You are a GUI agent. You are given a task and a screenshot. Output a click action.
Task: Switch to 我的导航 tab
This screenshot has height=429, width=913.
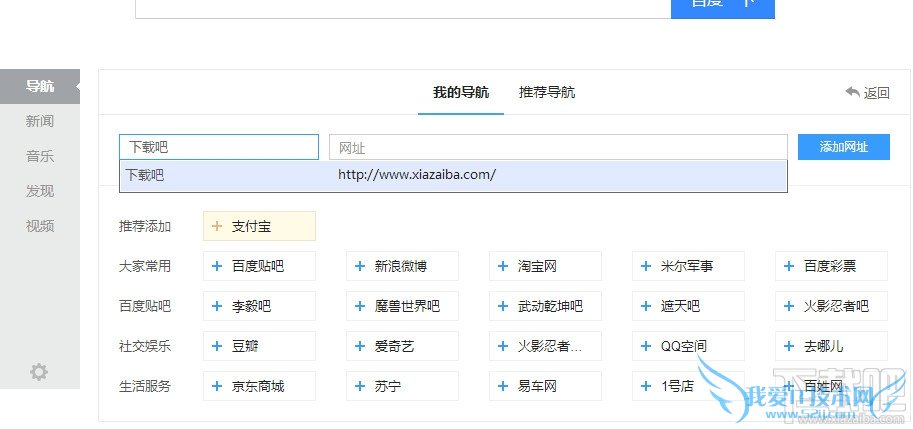tap(461, 93)
